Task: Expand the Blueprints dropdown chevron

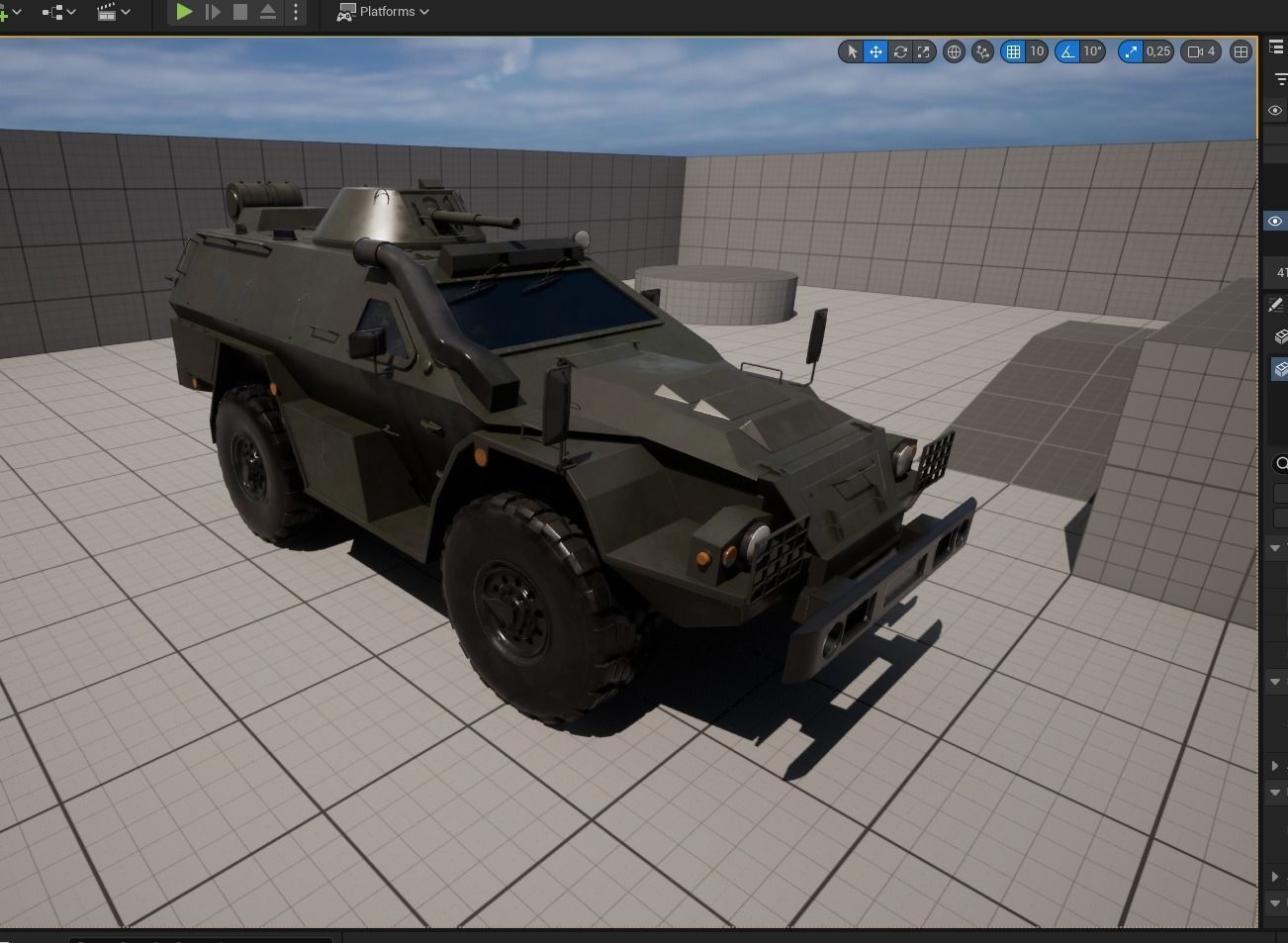Action: [71, 12]
